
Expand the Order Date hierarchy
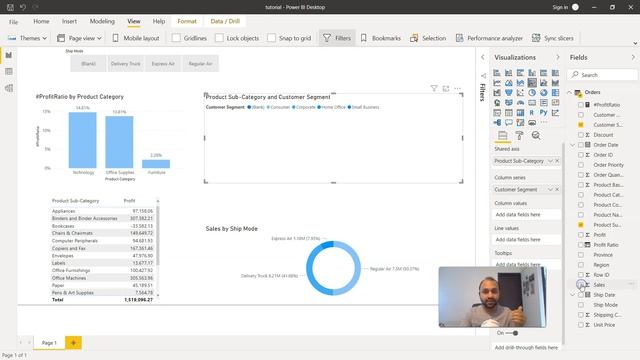click(x=572, y=145)
